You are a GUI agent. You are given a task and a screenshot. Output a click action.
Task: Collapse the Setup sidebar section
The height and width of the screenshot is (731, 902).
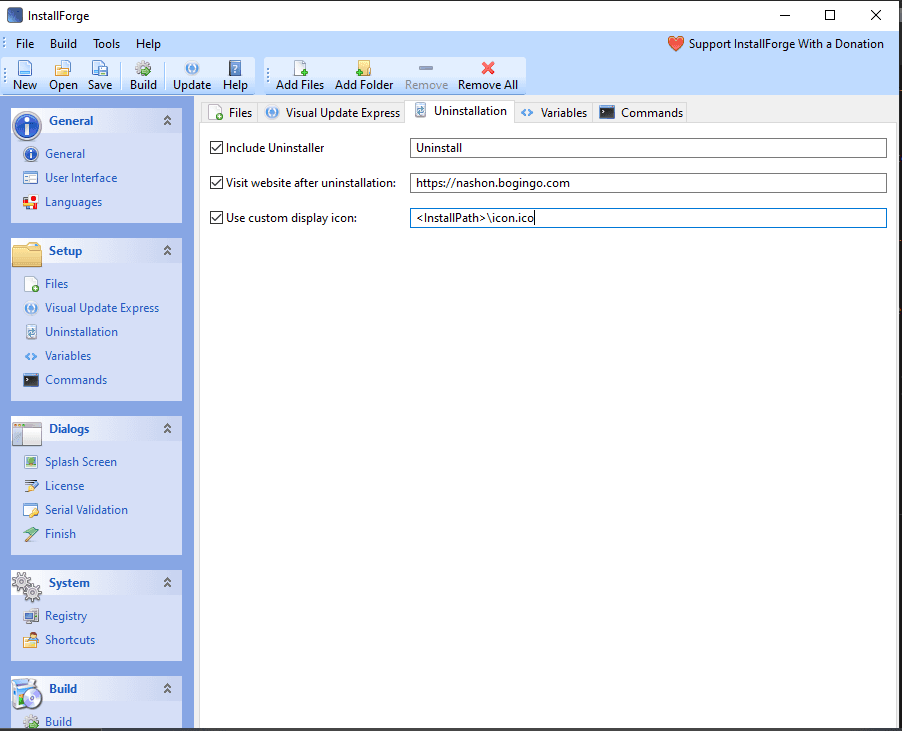tap(169, 251)
